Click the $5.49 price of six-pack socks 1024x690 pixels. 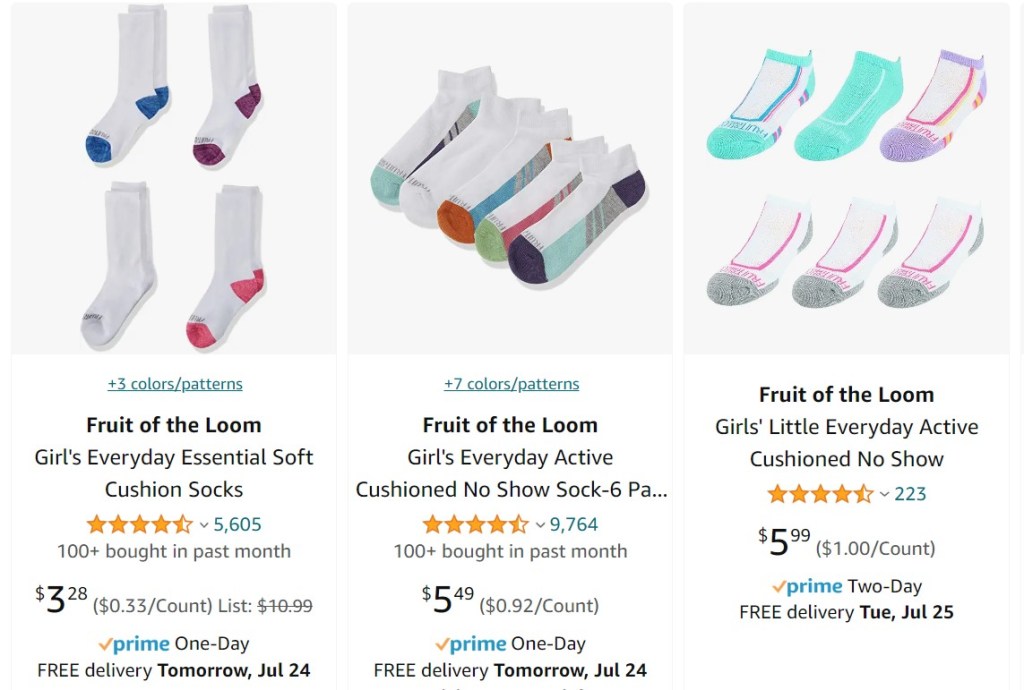click(x=448, y=600)
